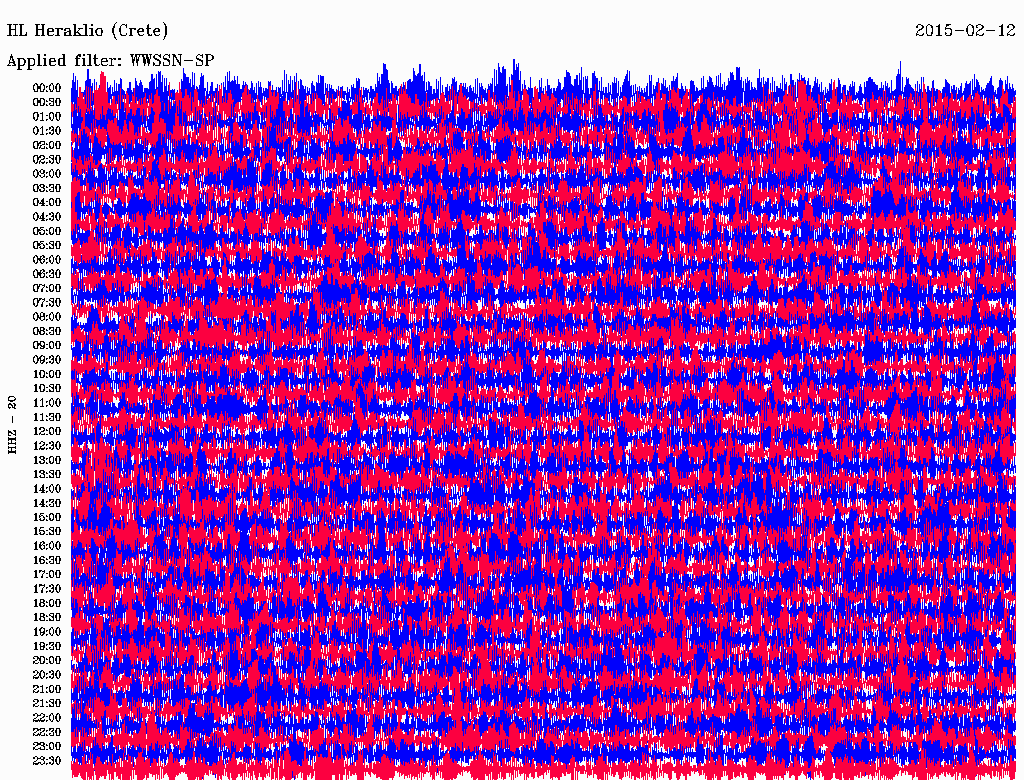Select the 22:00 time row label
Screen dimensions: 1024x780
[47, 718]
